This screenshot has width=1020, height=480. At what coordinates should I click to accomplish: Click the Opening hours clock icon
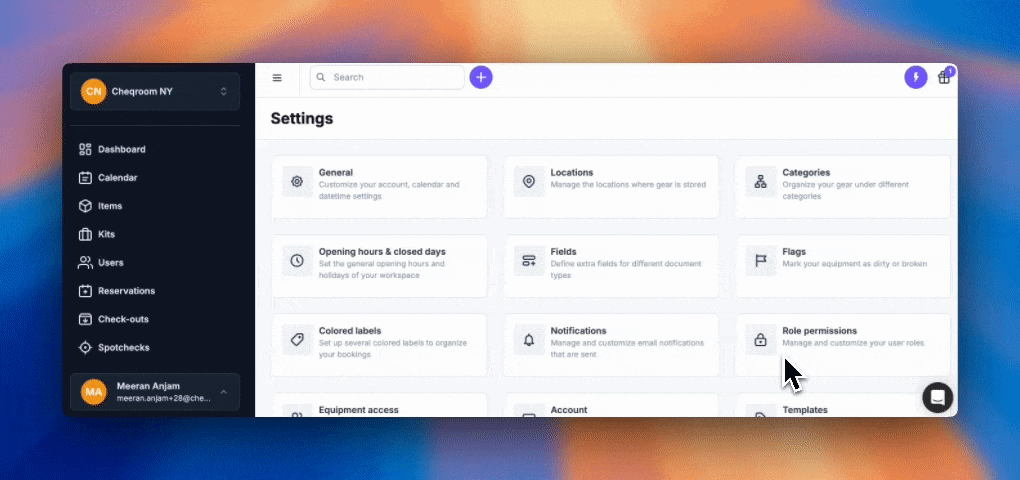[297, 261]
